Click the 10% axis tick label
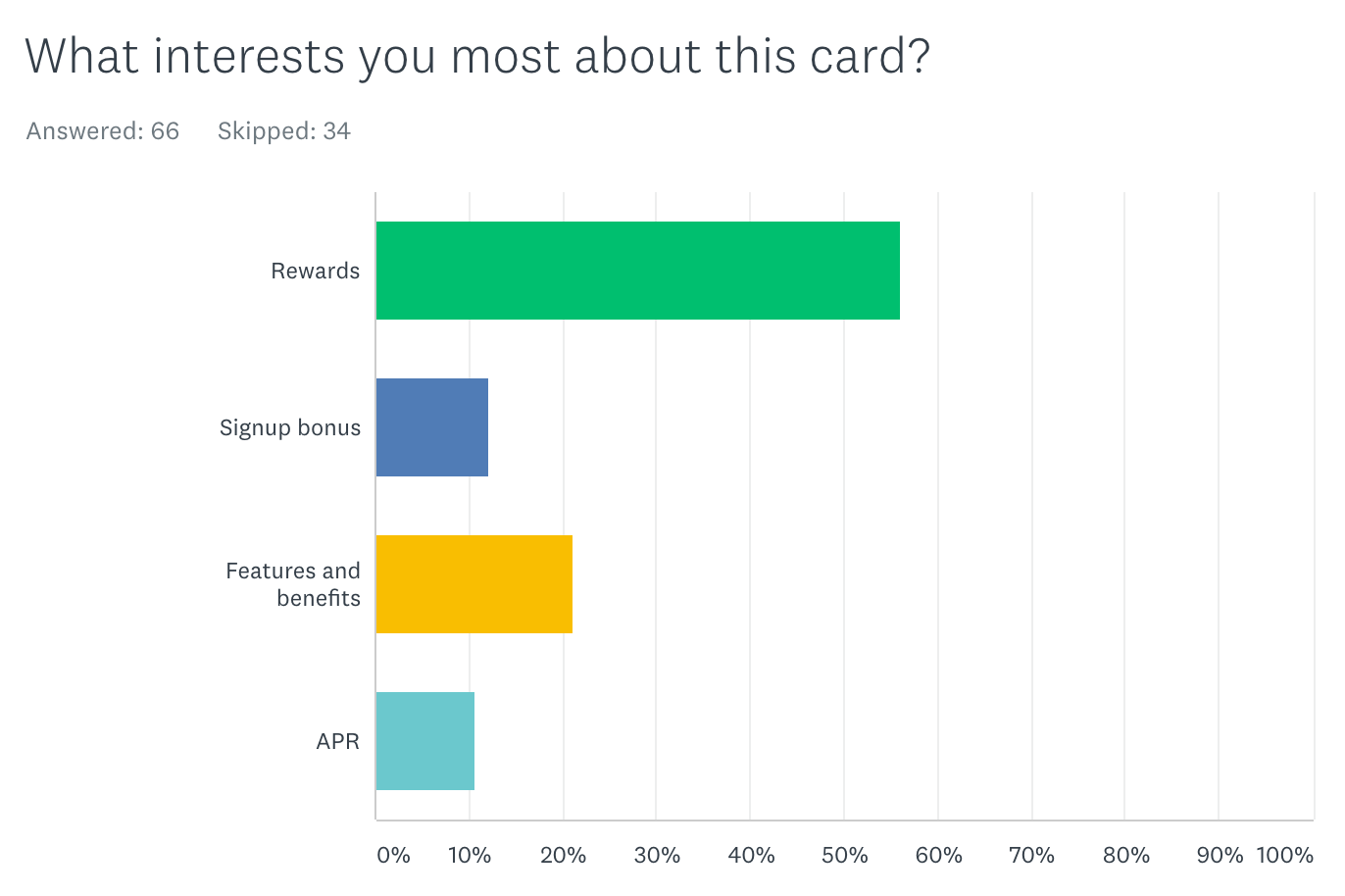The height and width of the screenshot is (896, 1345). point(470,855)
